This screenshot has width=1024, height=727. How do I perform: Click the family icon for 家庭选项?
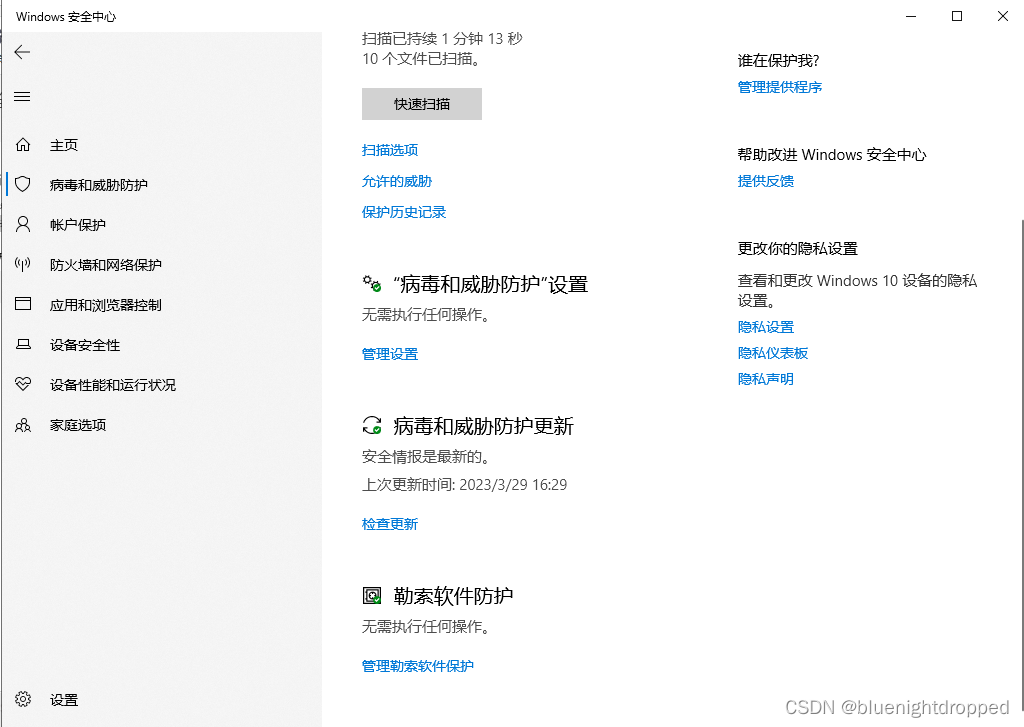[23, 425]
